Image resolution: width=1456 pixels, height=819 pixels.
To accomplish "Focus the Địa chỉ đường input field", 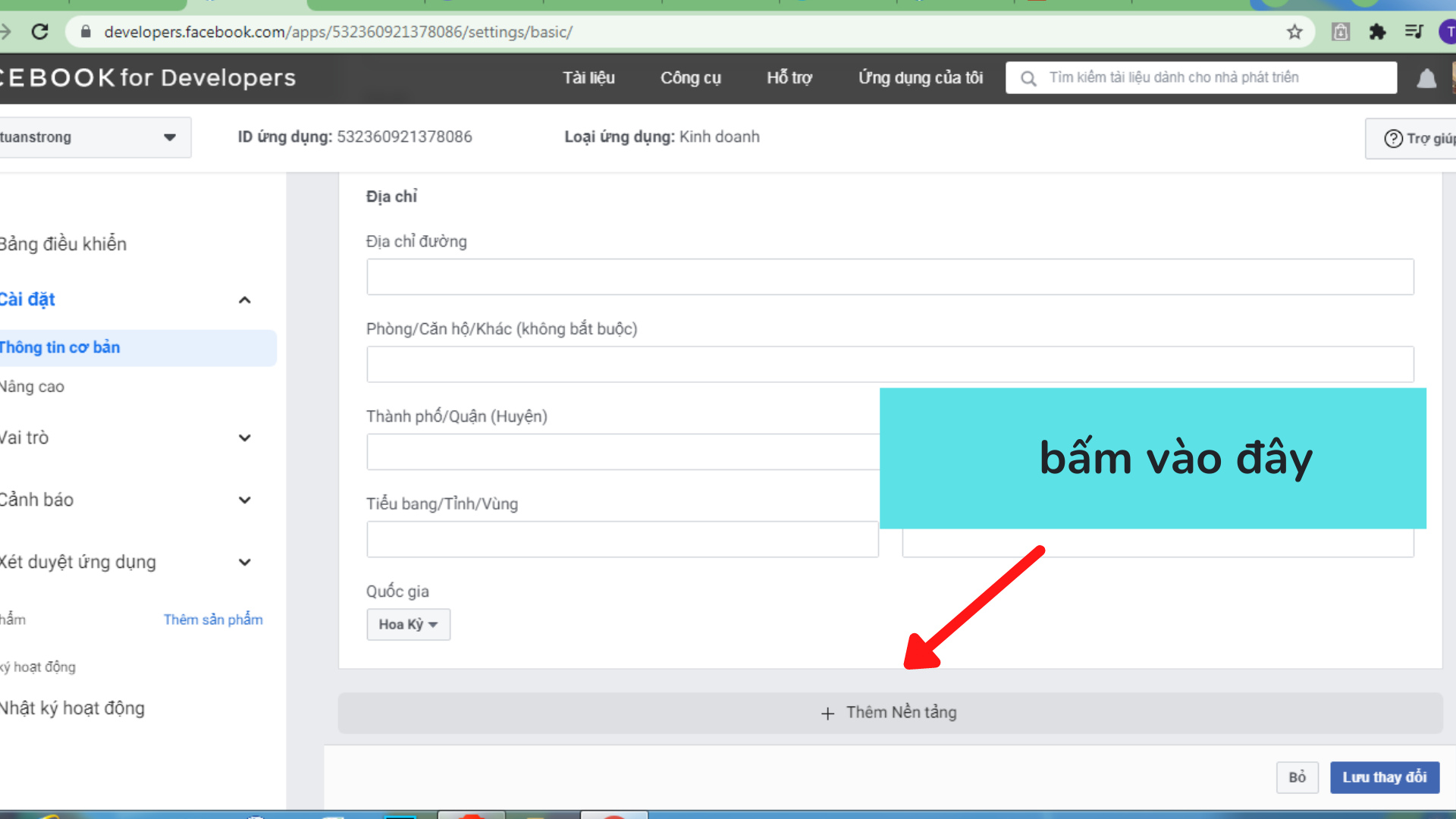I will [x=890, y=277].
